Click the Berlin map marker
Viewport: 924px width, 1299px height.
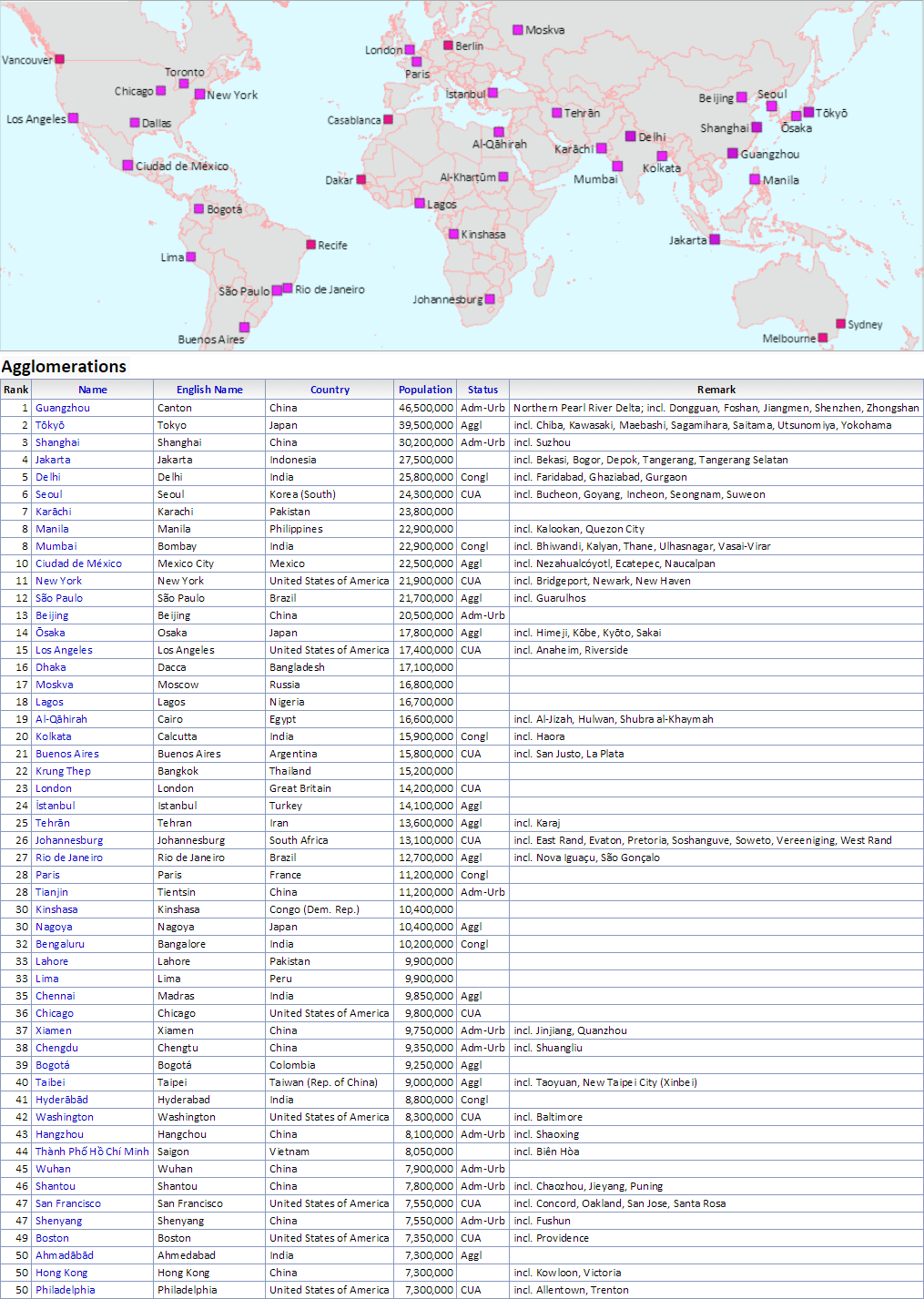(448, 46)
